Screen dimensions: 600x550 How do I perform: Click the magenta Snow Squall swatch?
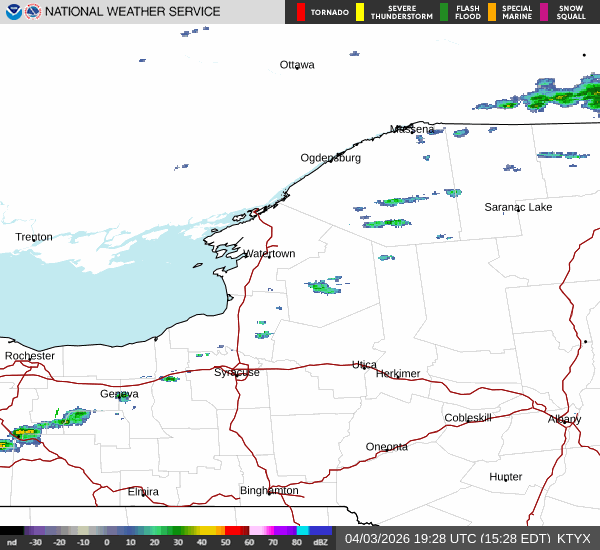click(x=544, y=12)
